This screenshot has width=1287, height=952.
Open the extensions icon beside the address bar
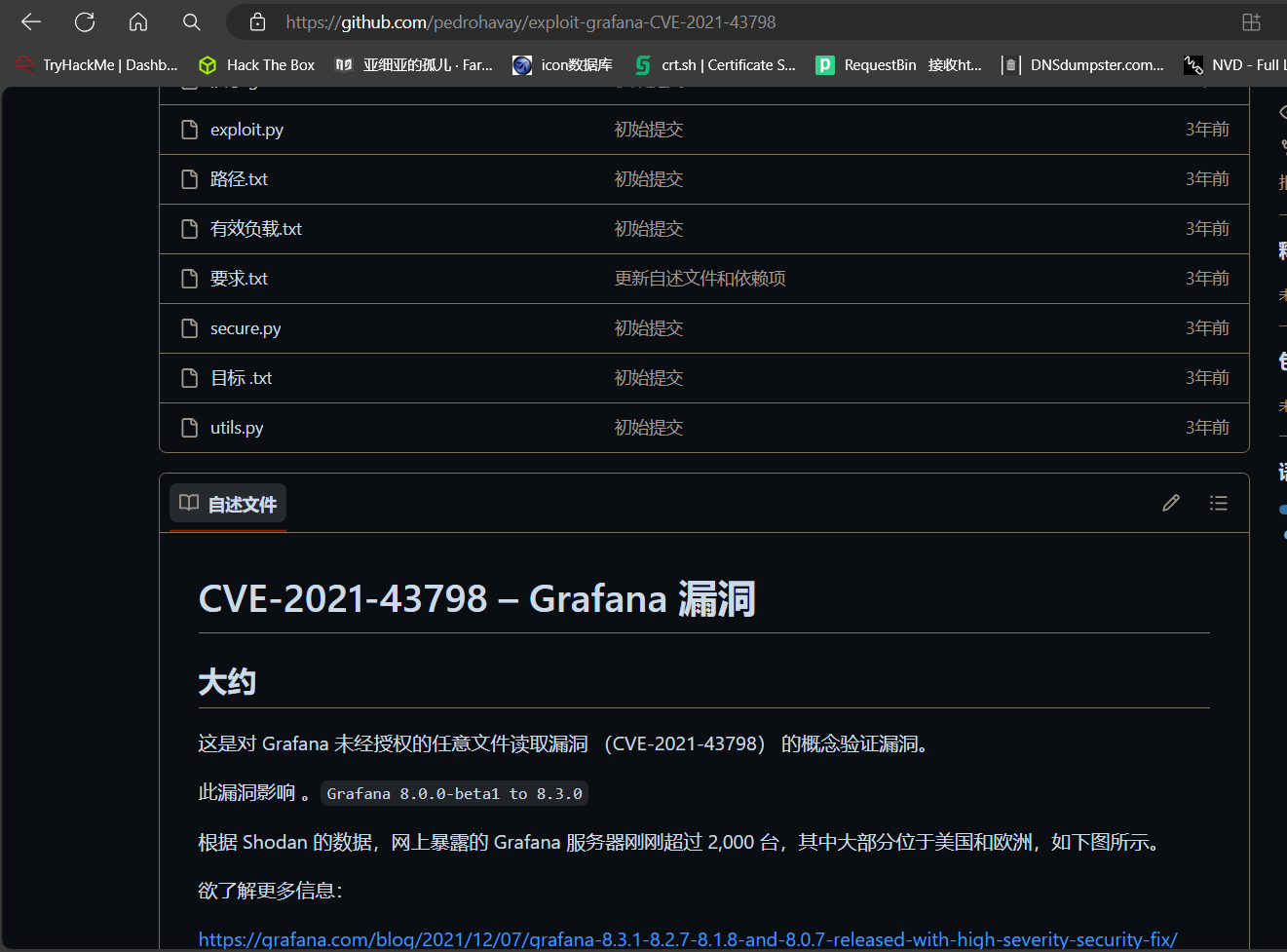(1251, 21)
